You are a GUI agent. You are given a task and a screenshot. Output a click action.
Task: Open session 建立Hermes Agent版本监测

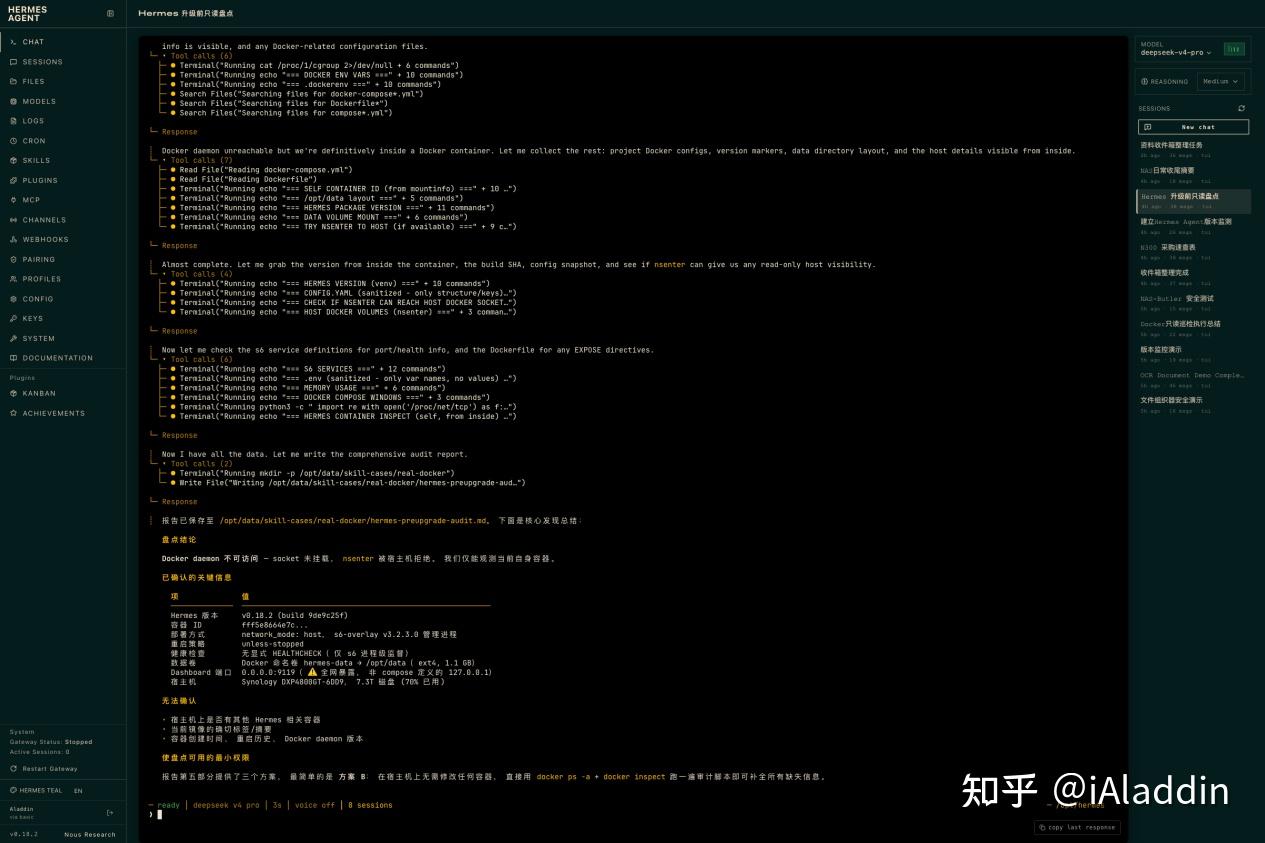pos(1193,225)
